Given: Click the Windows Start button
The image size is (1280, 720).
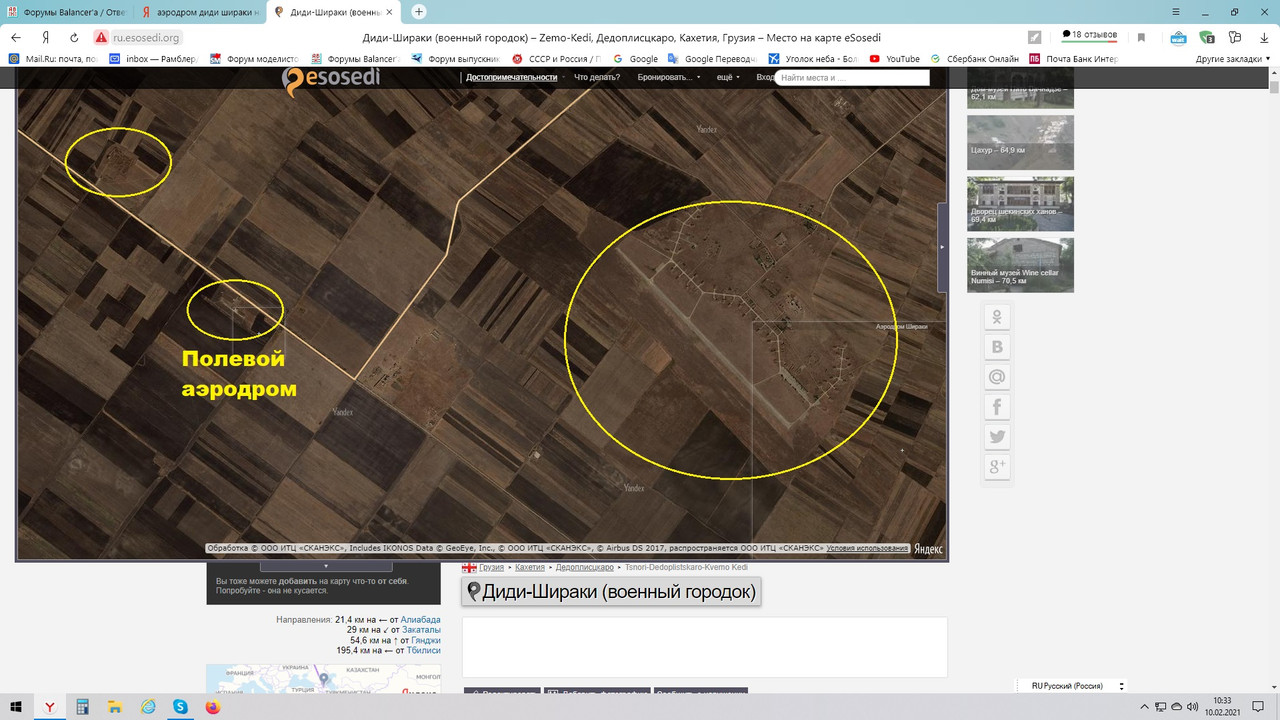Looking at the screenshot, I should point(16,706).
